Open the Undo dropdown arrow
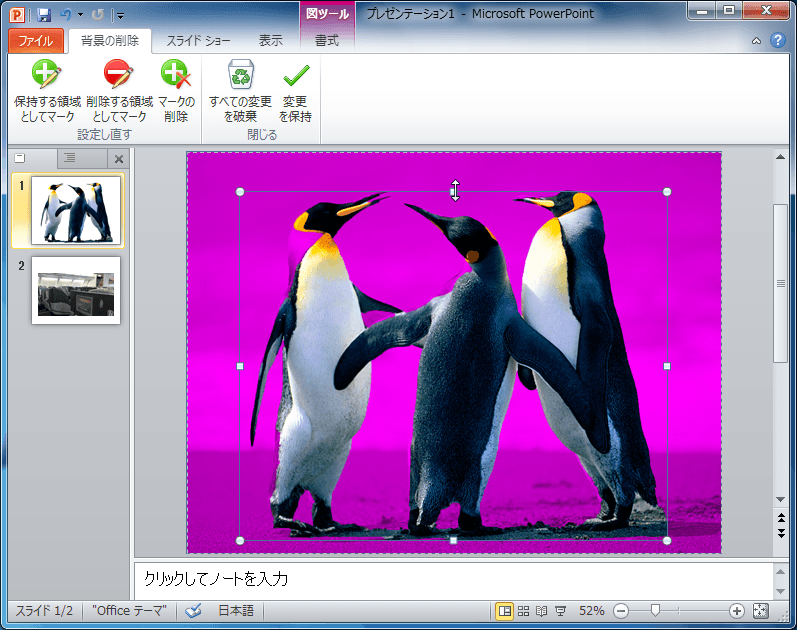This screenshot has height=630, width=797. 80,15
